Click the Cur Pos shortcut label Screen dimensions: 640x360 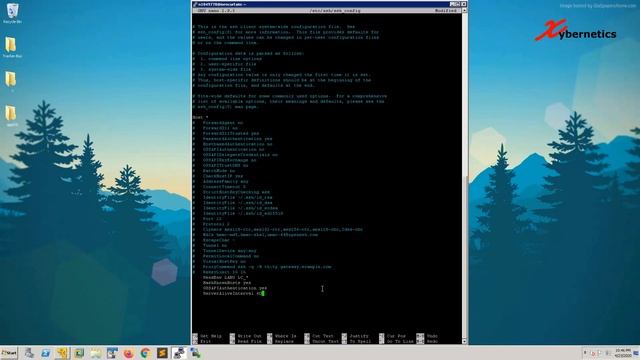[396, 336]
